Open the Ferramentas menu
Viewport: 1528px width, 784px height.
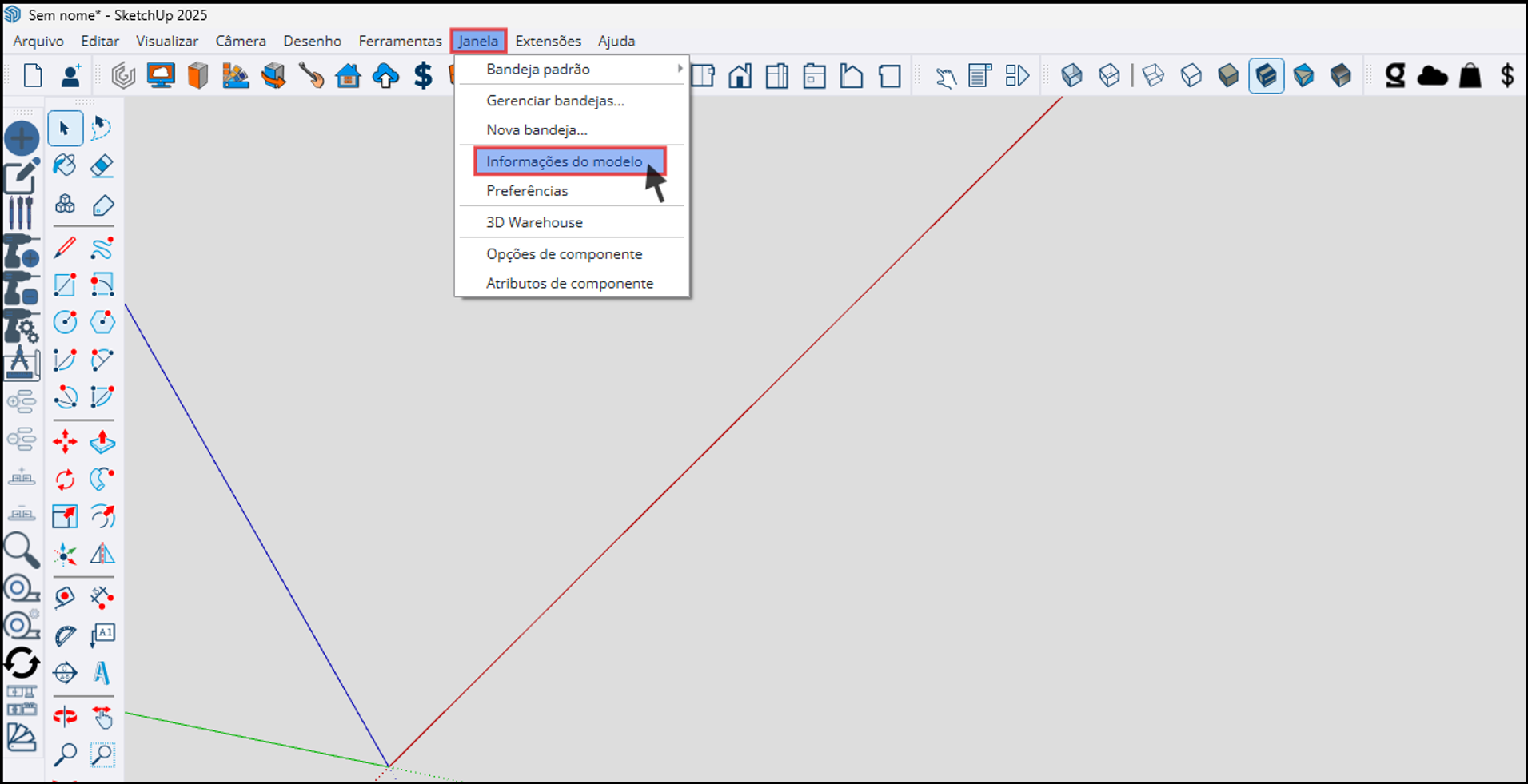click(x=400, y=41)
